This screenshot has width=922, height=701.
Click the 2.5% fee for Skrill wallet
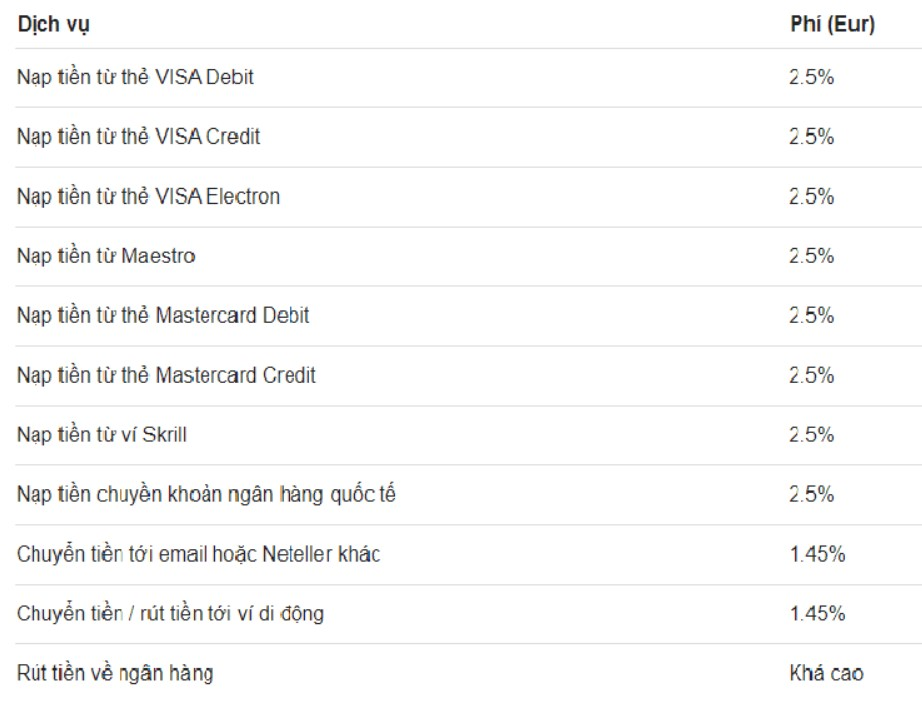pos(811,435)
